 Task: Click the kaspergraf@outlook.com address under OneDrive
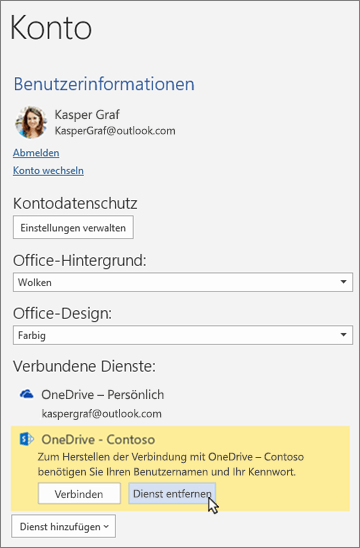tap(102, 414)
